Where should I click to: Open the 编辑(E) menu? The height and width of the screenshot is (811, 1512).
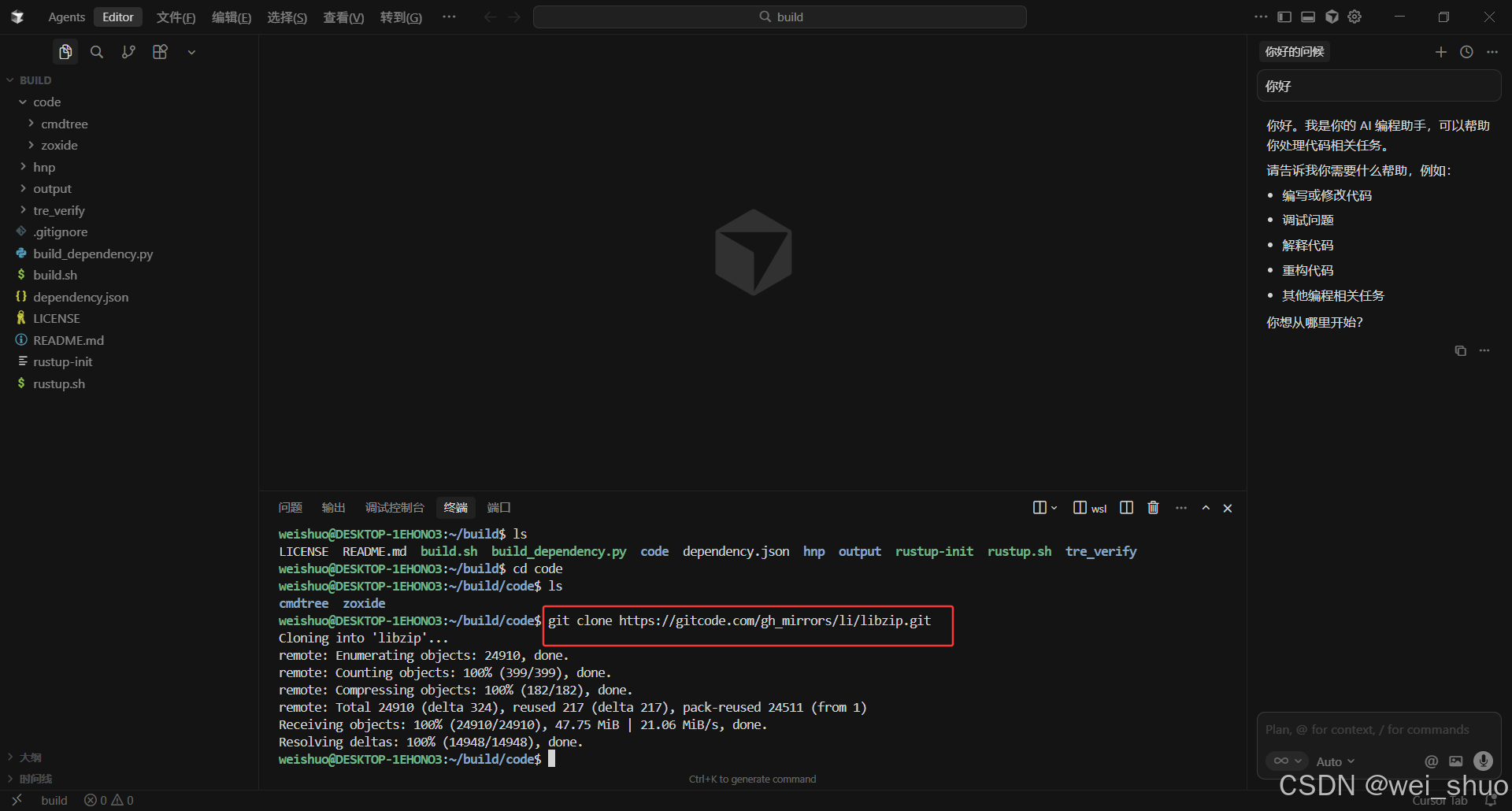pos(232,17)
